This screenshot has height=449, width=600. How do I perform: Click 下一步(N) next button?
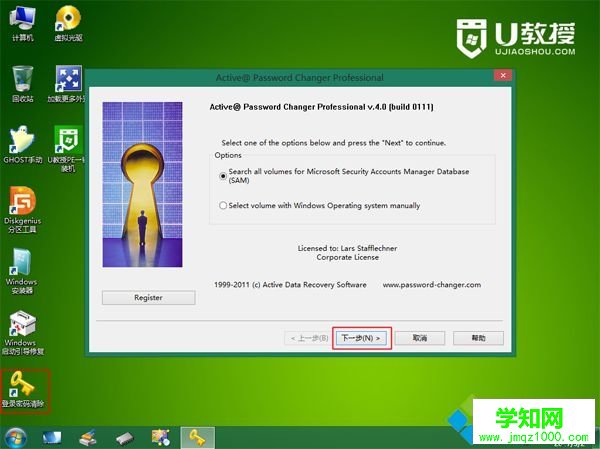pos(362,338)
